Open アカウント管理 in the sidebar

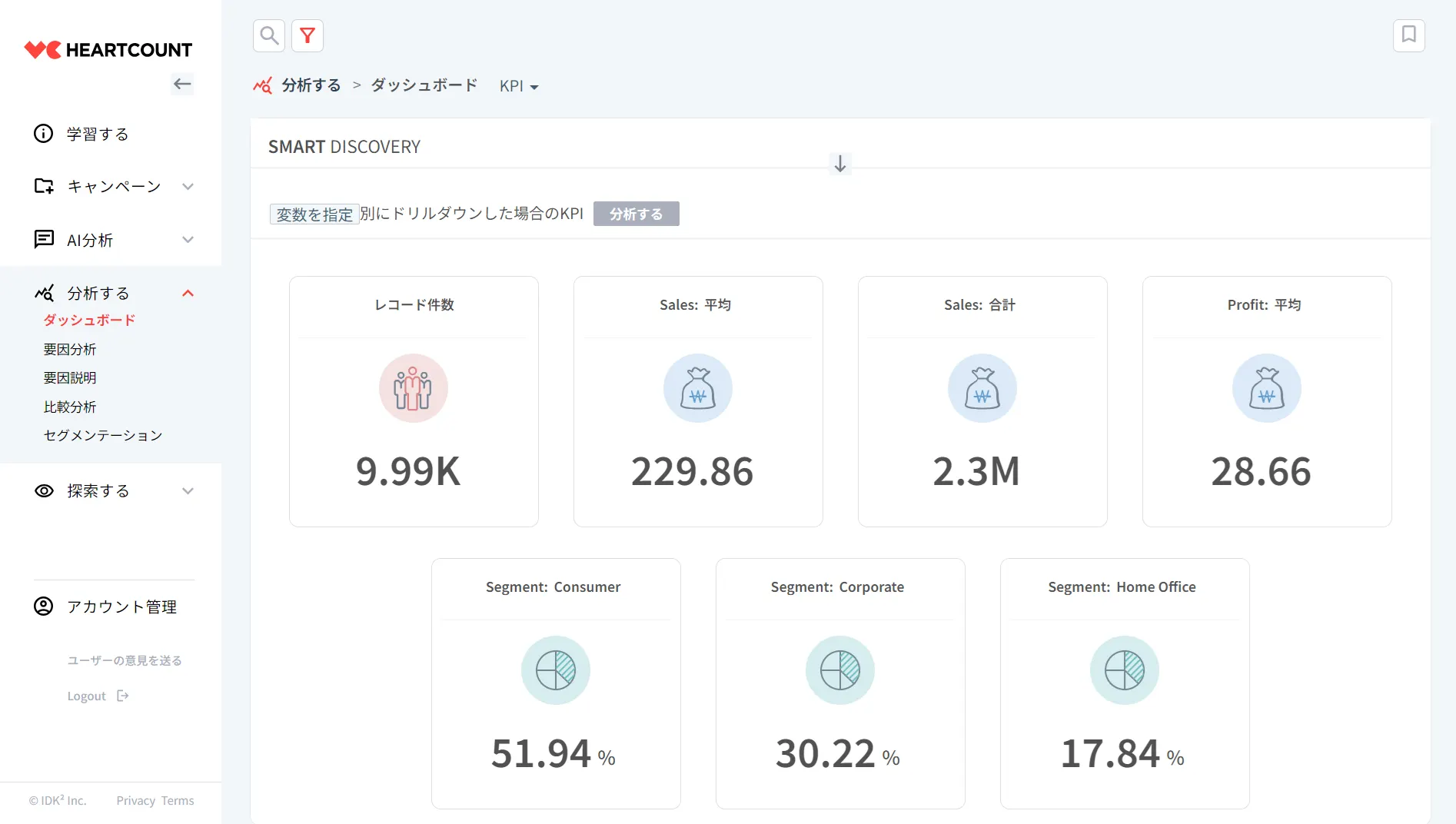[121, 606]
